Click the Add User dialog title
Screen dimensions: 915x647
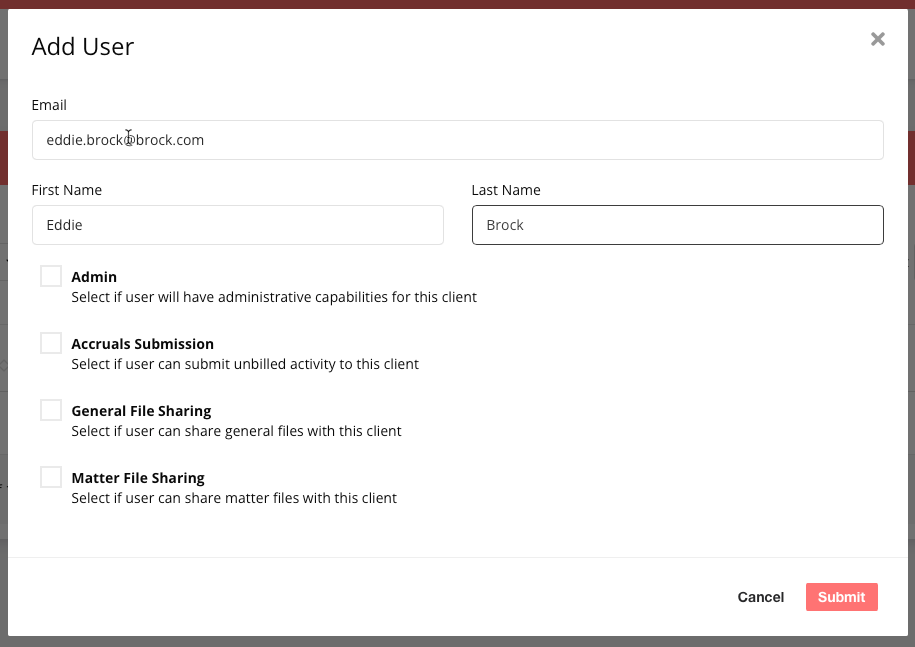[x=83, y=46]
